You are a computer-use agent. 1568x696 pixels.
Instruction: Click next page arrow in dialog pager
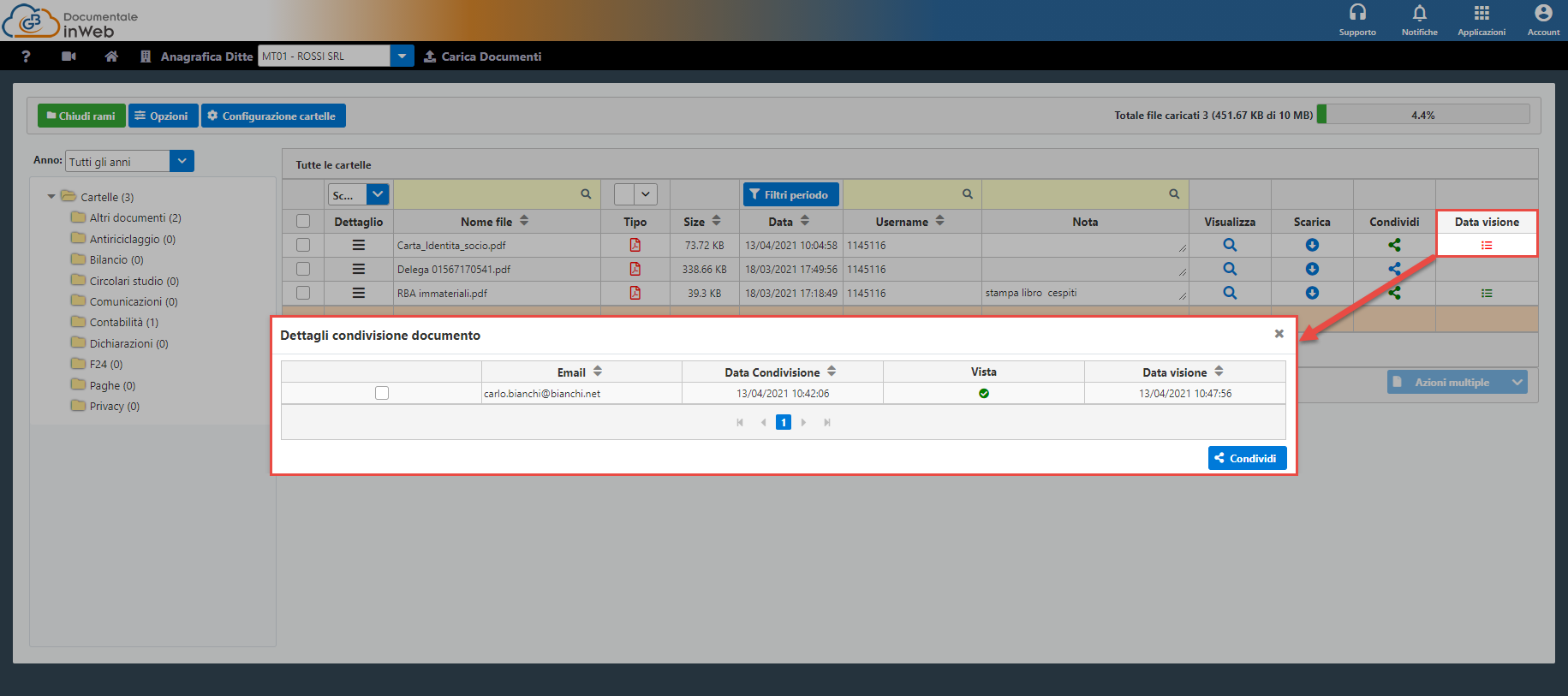point(803,422)
